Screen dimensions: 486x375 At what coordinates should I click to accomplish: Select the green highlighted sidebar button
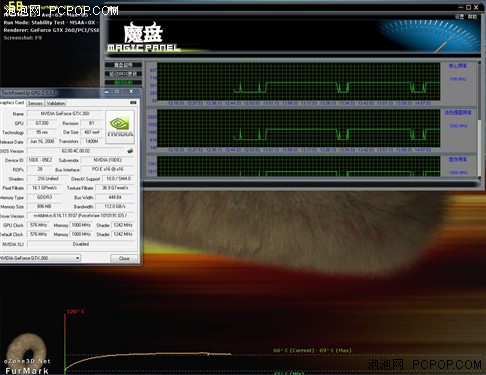(x=123, y=82)
